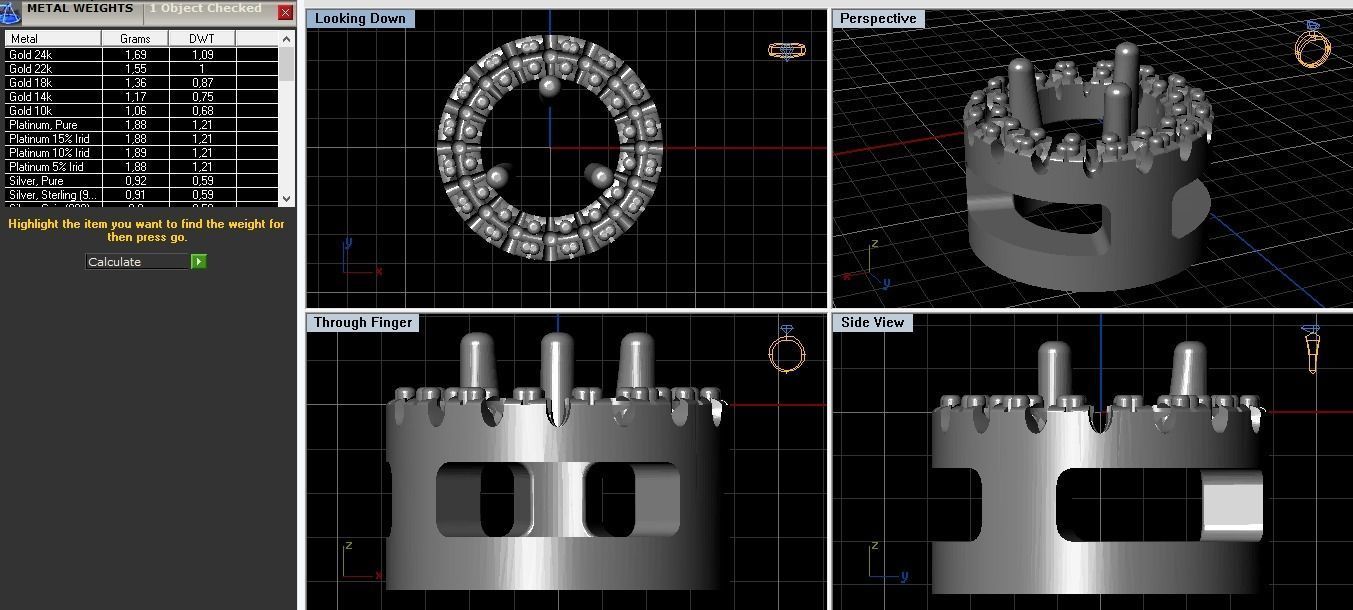This screenshot has width=1353, height=610.
Task: Select the Platinum 10% Irid row
Action: tap(141, 153)
